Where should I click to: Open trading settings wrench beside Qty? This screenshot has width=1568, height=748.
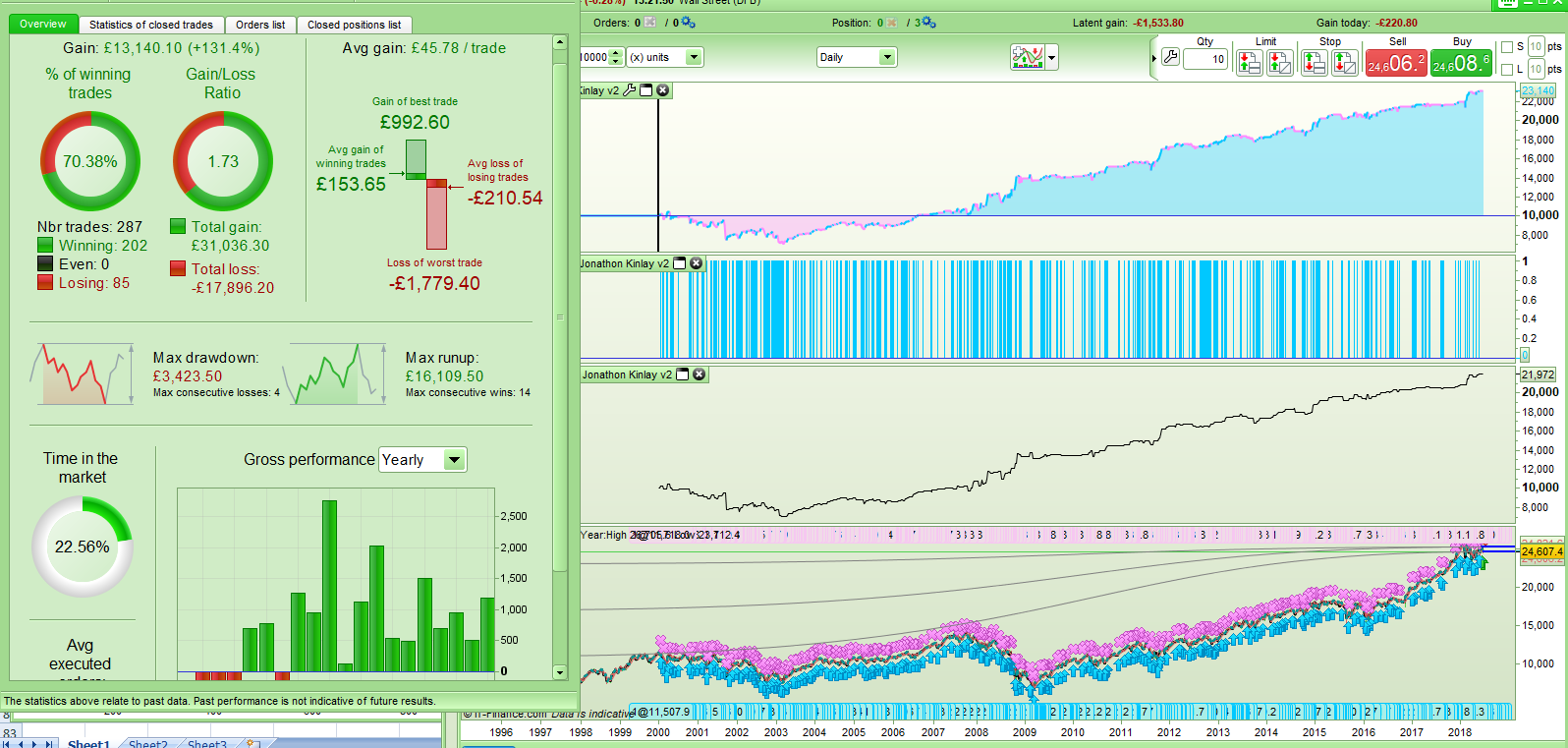1170,58
